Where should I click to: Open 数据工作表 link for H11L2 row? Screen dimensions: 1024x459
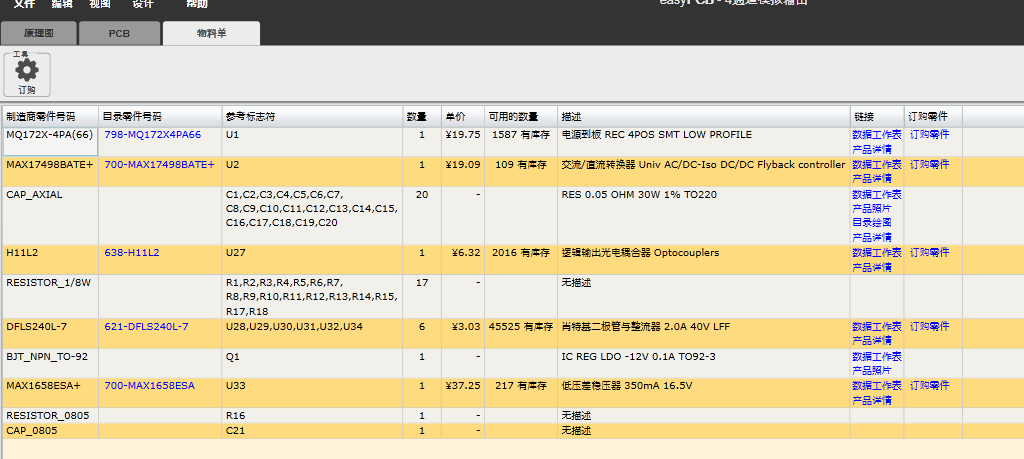click(x=876, y=253)
